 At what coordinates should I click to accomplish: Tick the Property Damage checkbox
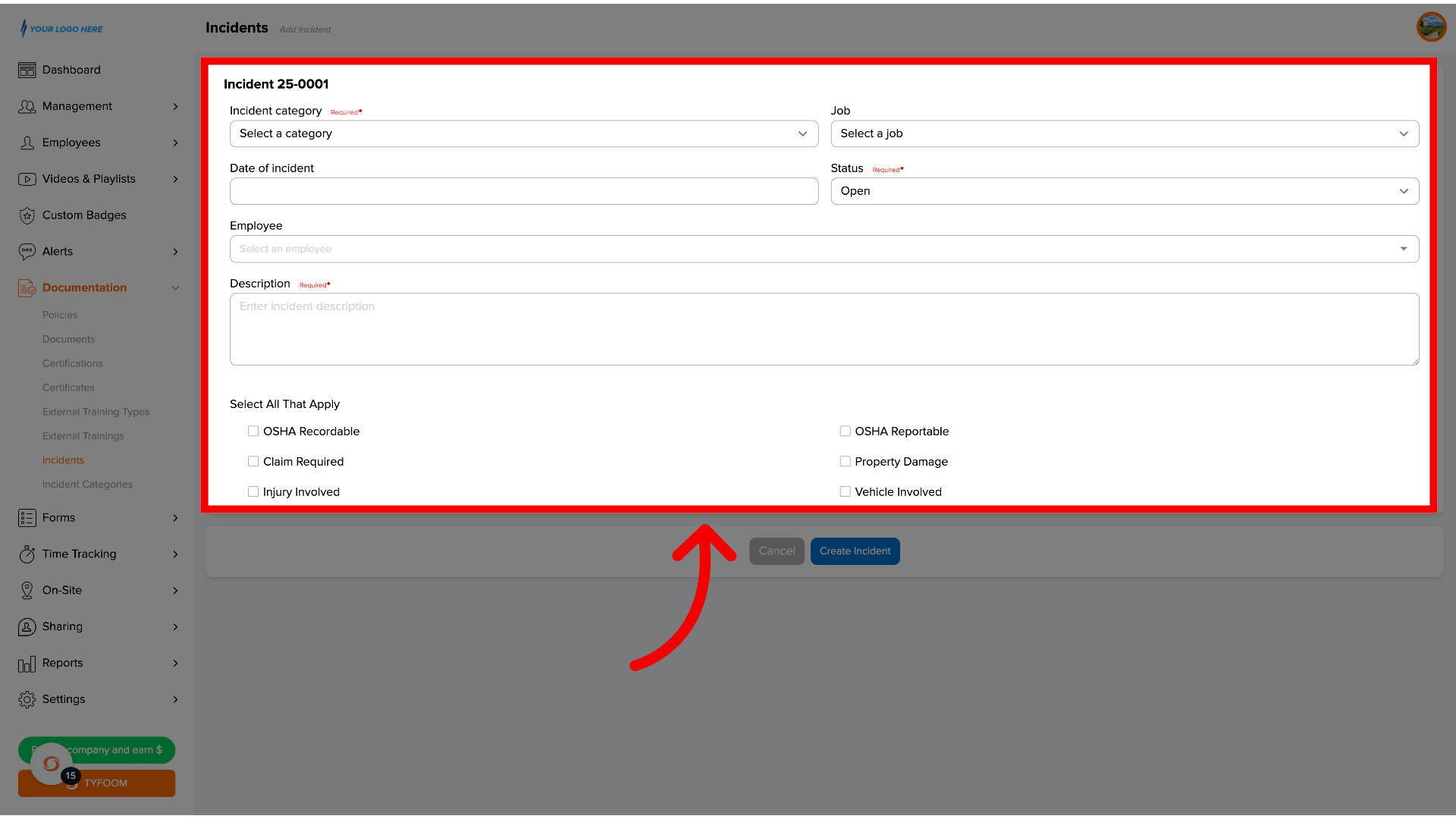coord(845,461)
